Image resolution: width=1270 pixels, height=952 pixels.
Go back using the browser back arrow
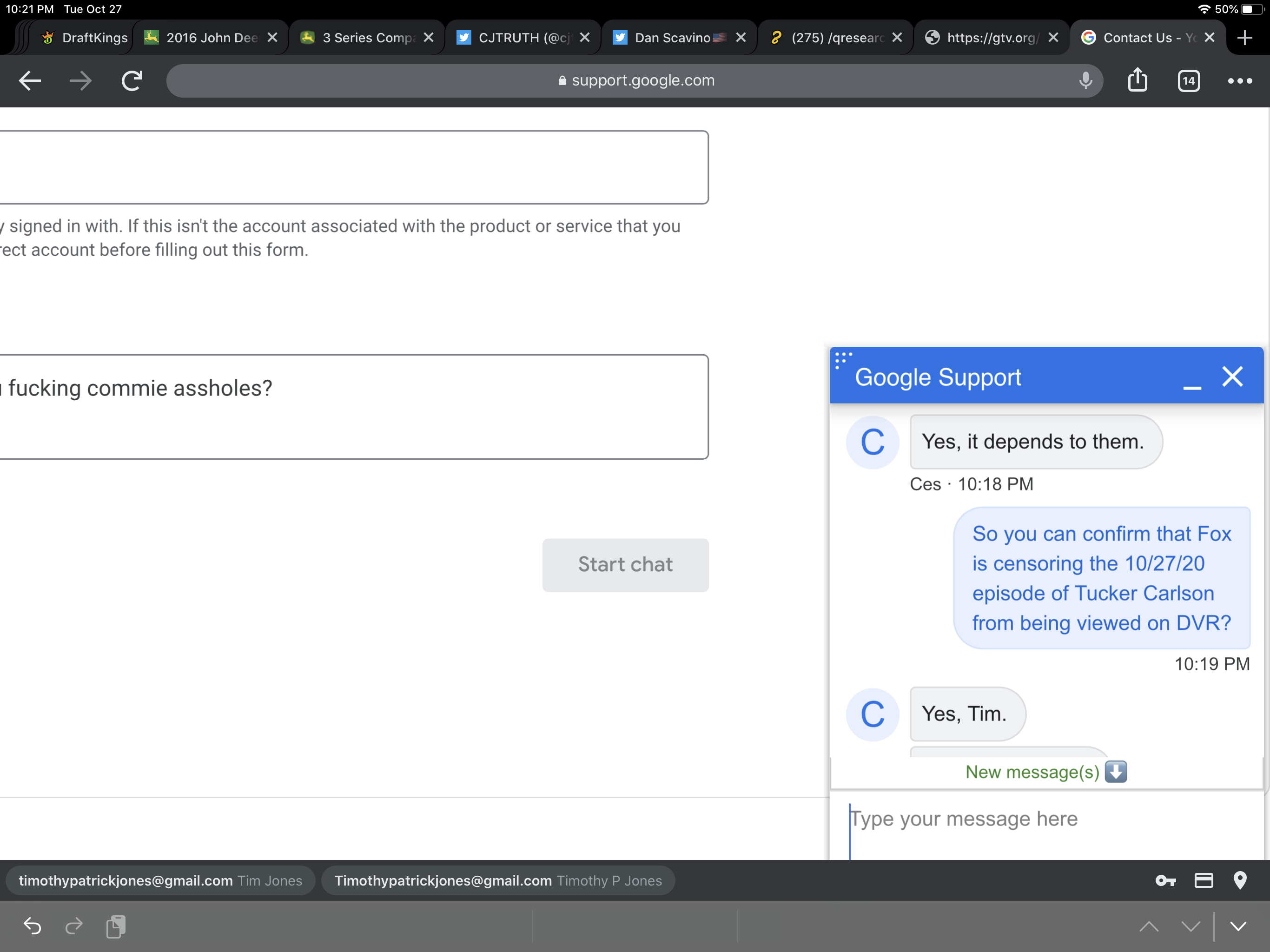(x=30, y=80)
